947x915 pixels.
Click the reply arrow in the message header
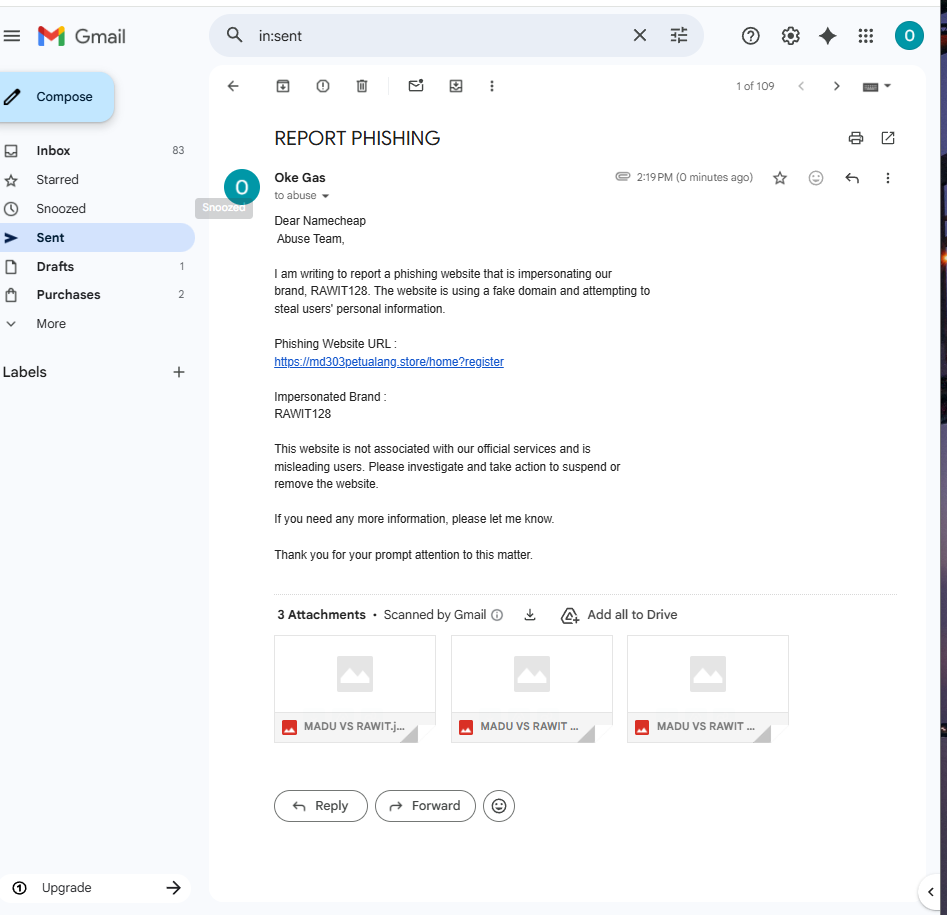click(852, 178)
